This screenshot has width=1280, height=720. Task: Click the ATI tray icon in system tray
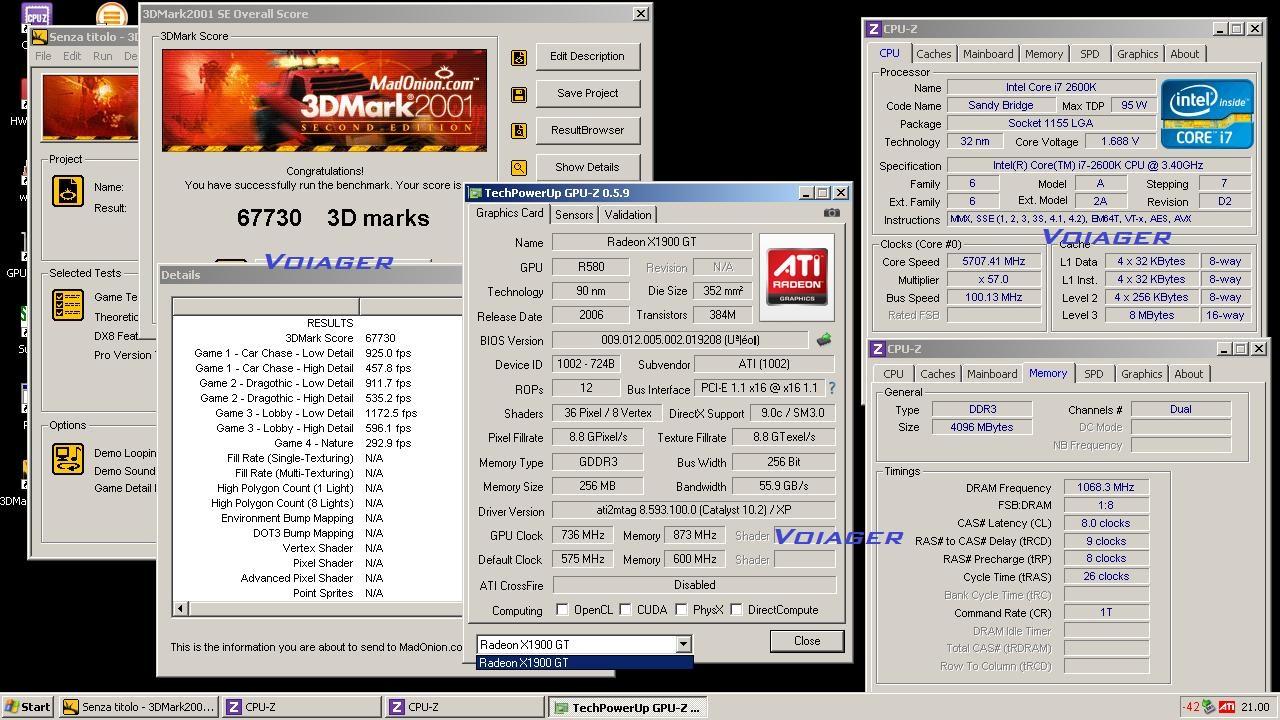tap(1226, 707)
